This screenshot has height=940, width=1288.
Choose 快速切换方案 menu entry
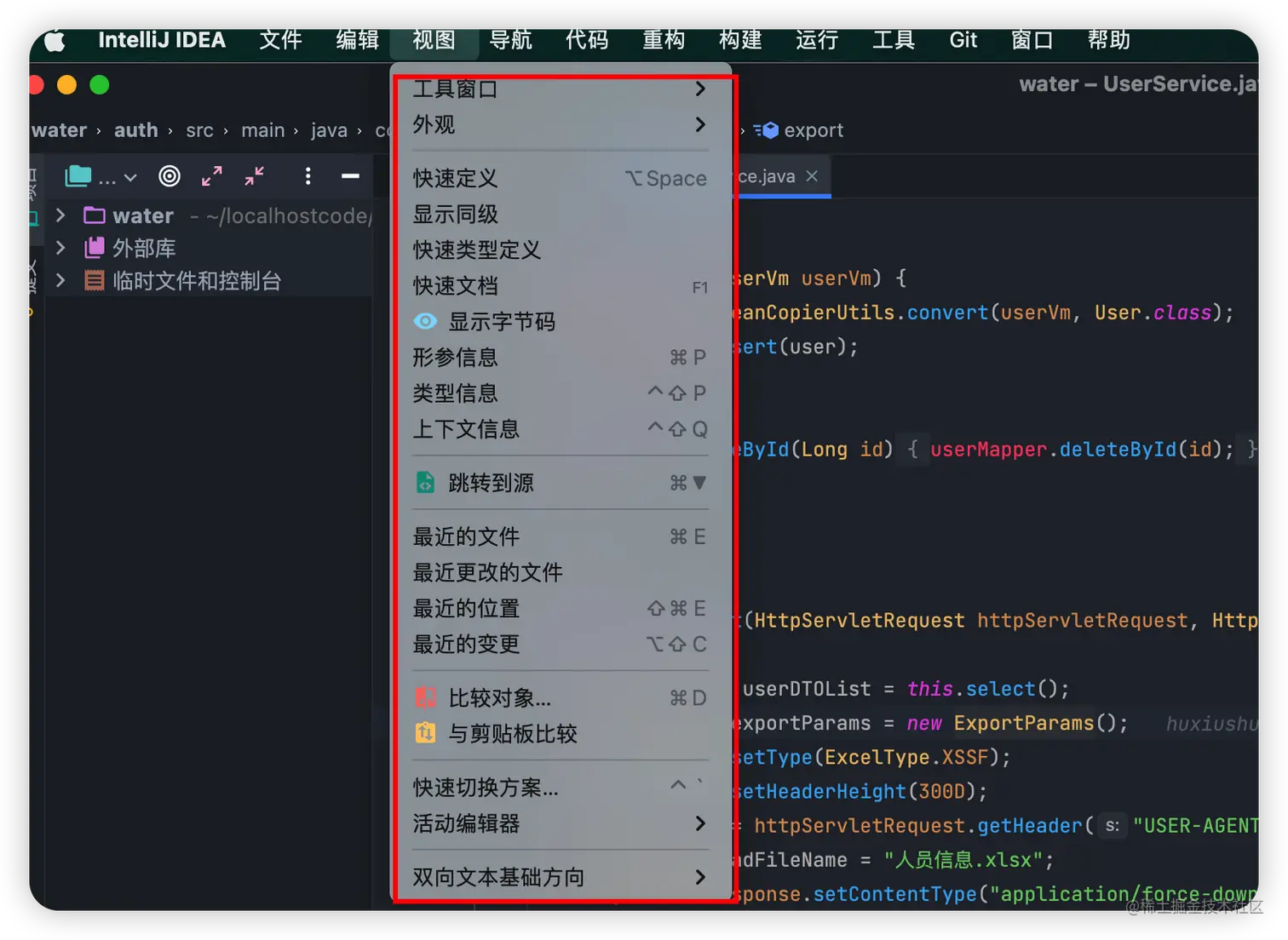click(561, 788)
